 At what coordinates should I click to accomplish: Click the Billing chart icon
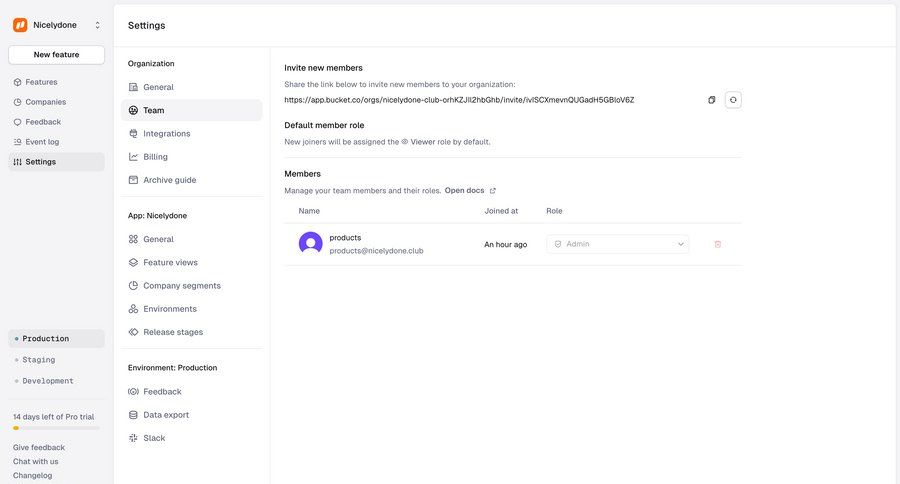[133, 157]
